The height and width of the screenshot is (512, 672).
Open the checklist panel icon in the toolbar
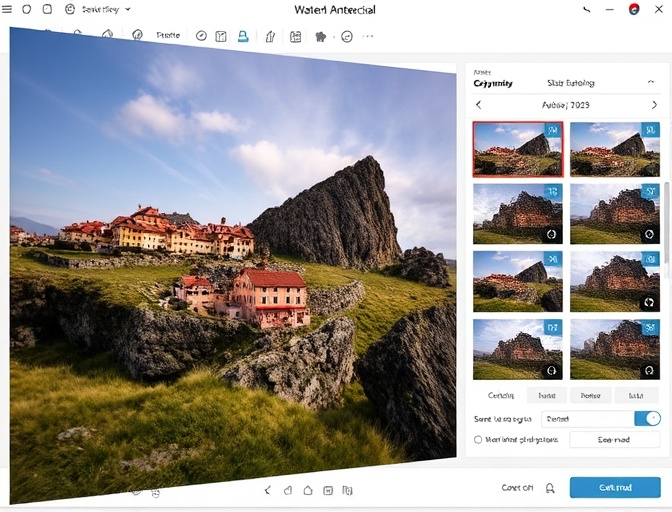click(295, 36)
